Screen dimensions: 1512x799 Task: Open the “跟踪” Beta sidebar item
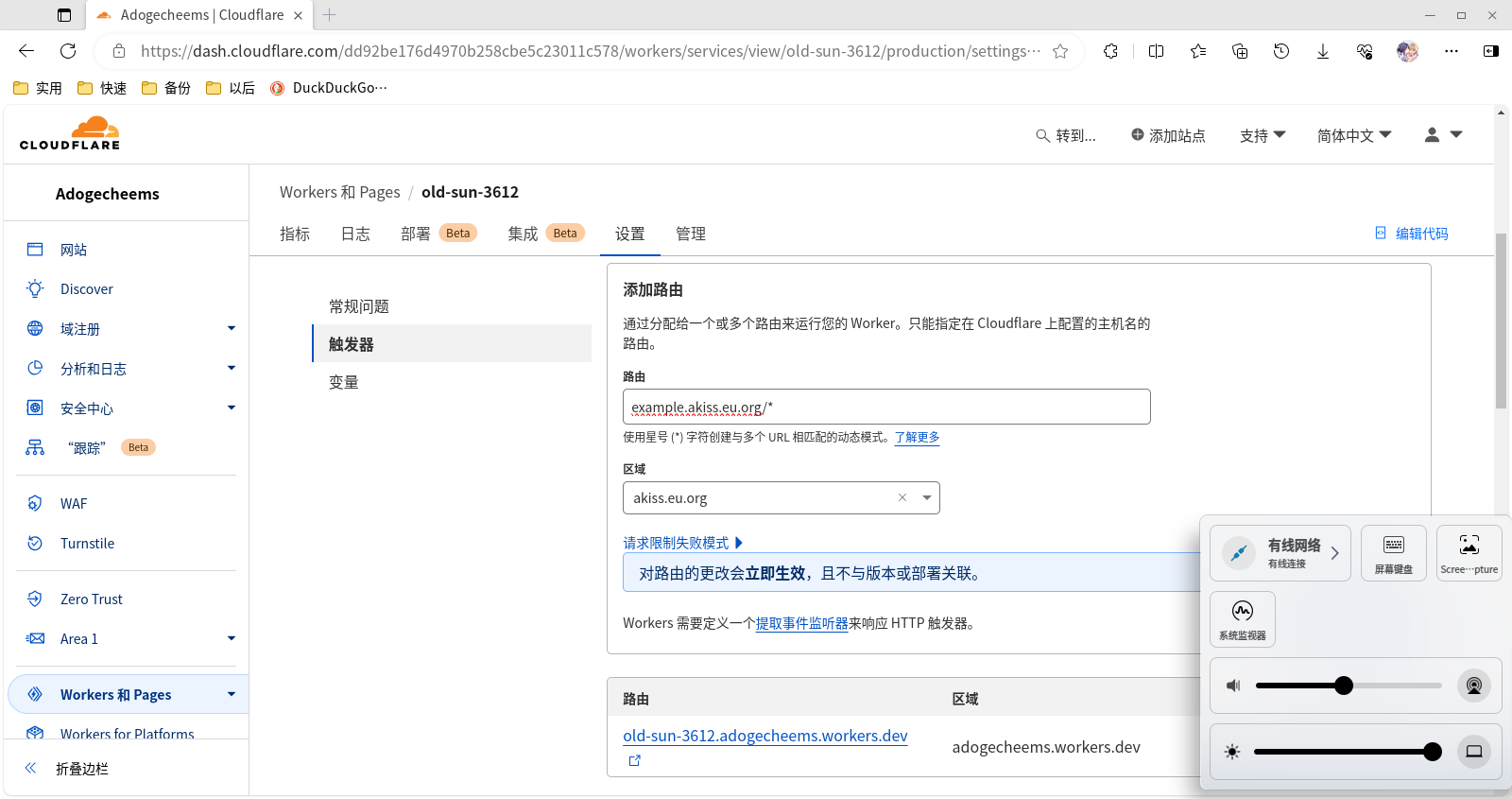tap(90, 447)
